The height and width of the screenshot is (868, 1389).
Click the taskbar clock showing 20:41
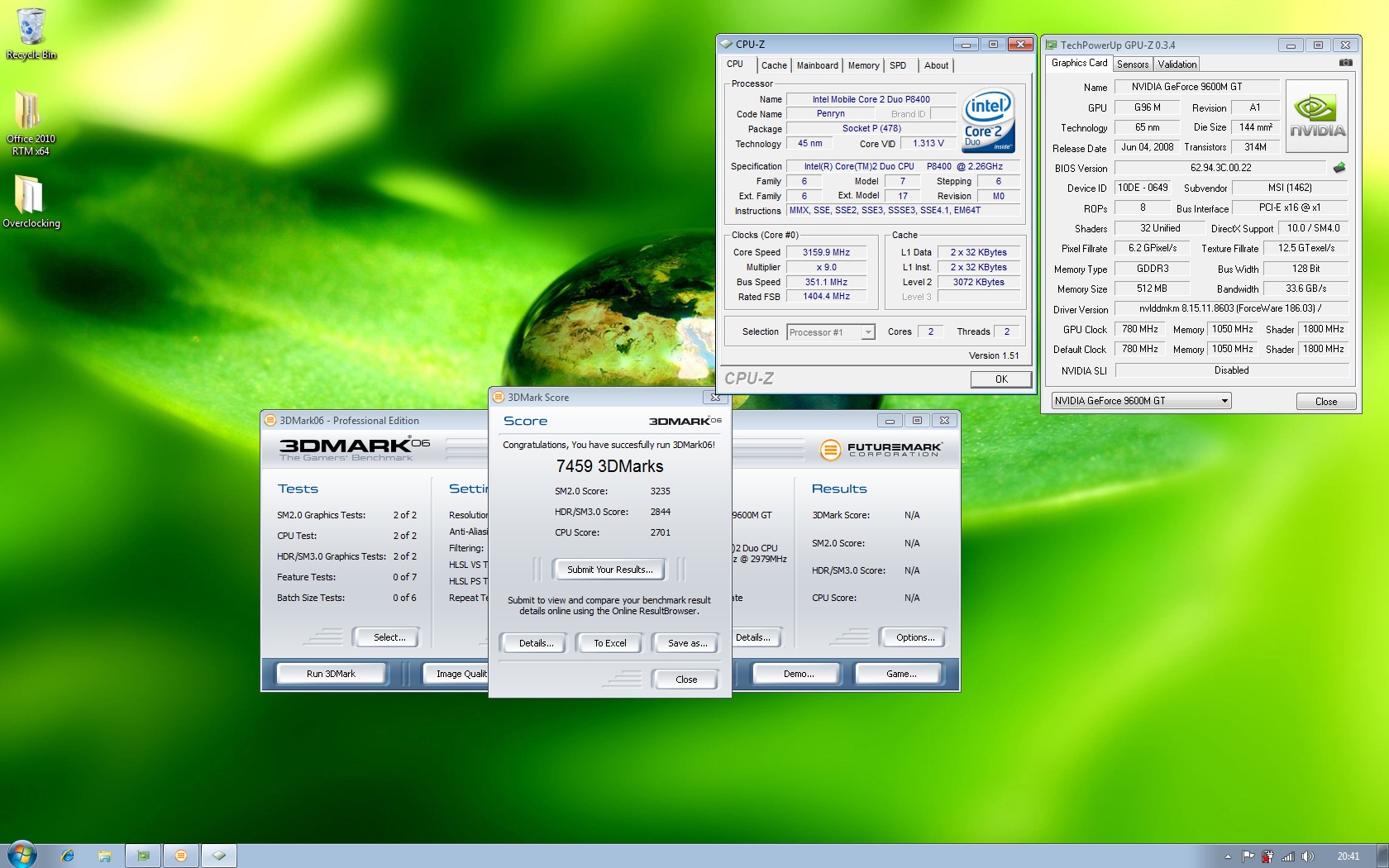point(1348,856)
